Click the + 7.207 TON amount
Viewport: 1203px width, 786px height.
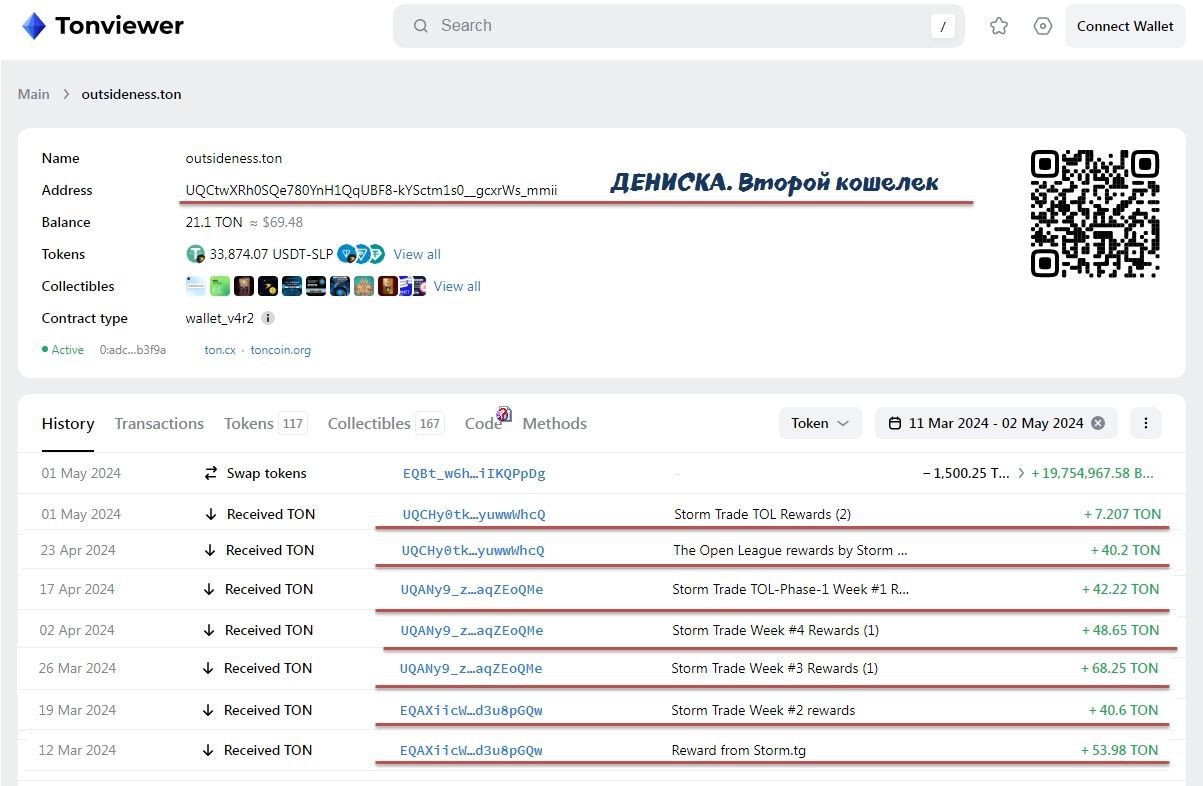[1122, 514]
